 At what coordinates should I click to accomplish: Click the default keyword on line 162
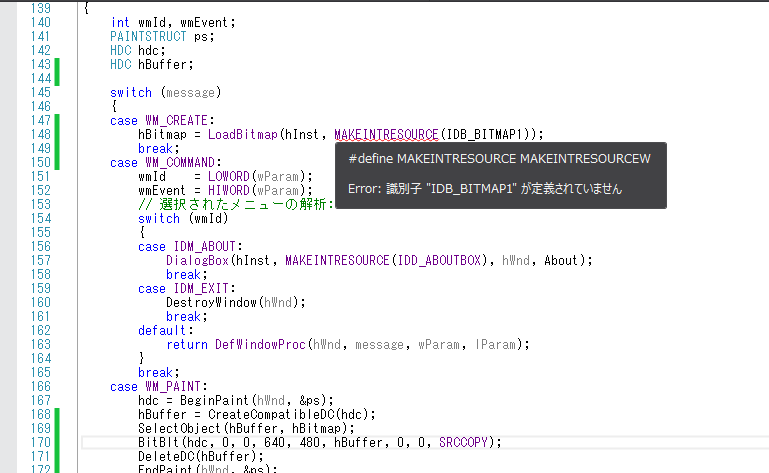pos(162,331)
